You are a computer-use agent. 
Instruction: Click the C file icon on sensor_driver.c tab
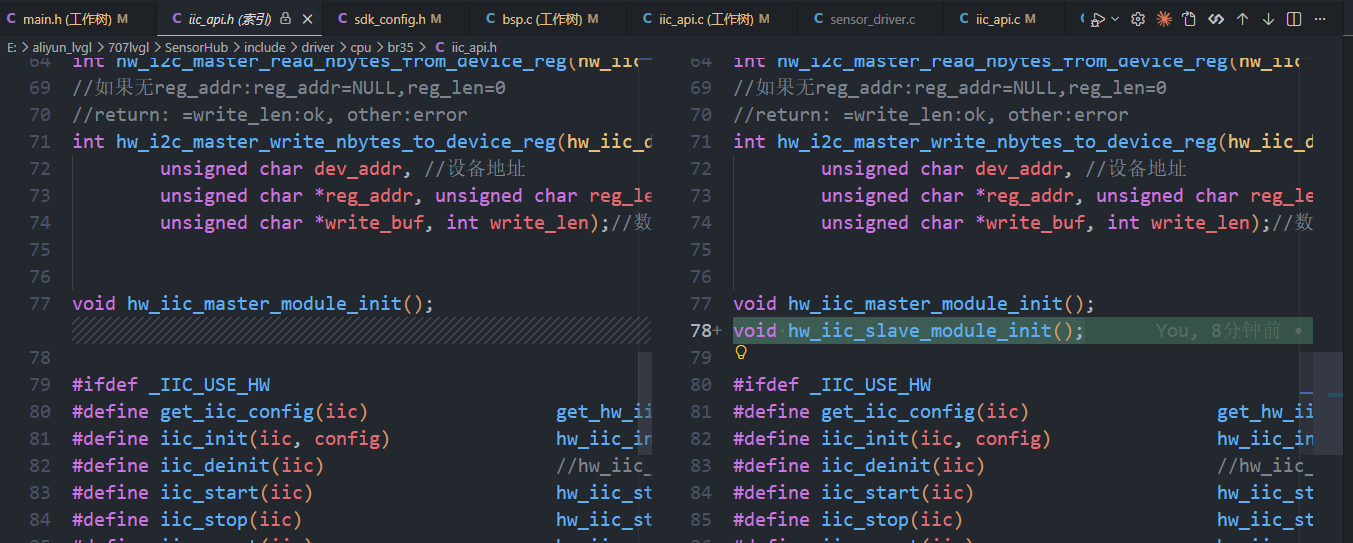819,19
